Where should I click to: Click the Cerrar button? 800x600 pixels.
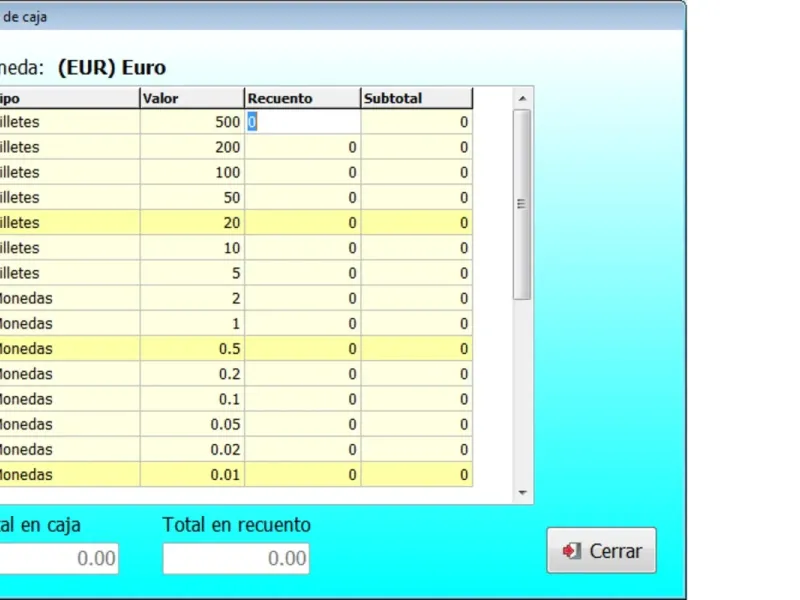point(602,551)
